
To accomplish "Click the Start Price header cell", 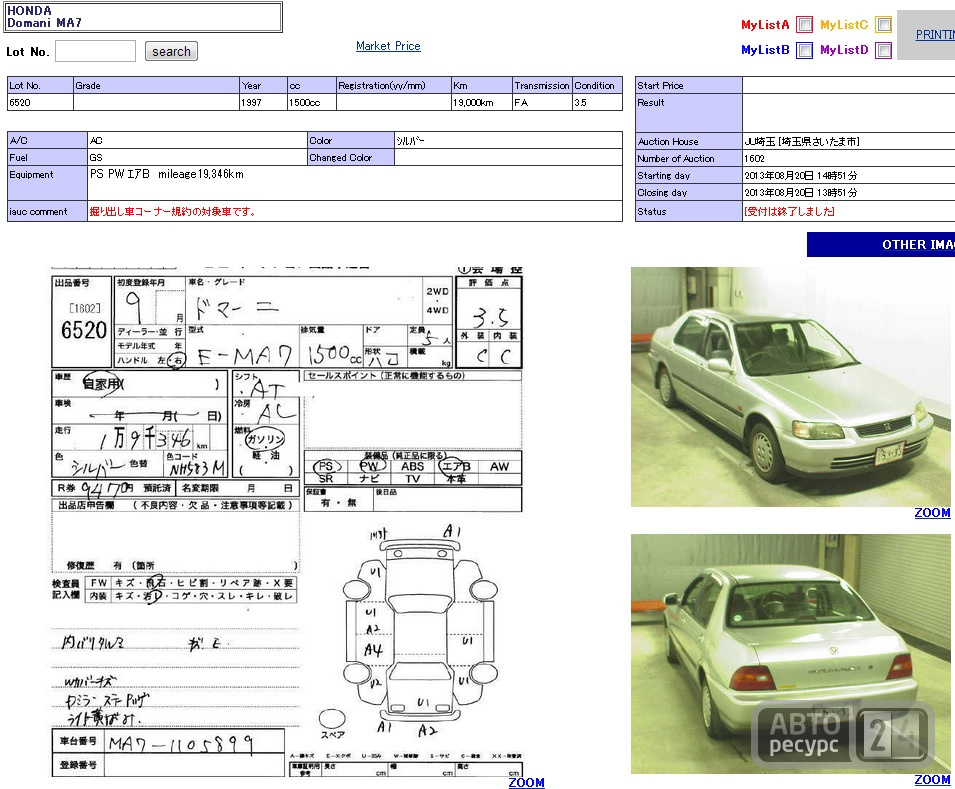I will click(x=688, y=85).
